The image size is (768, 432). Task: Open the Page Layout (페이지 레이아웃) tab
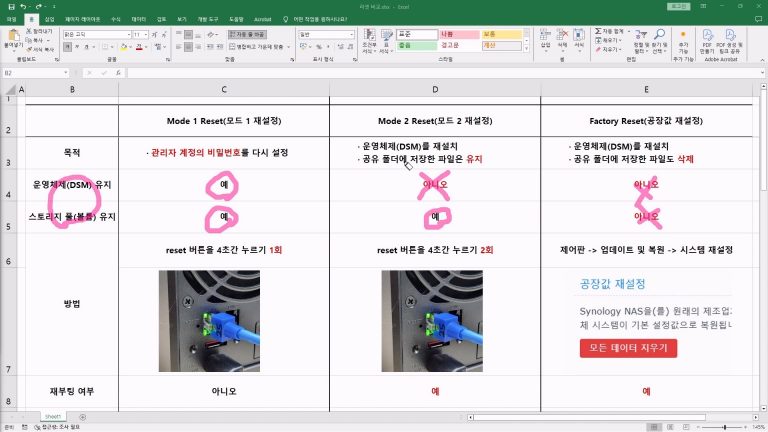coord(82,19)
